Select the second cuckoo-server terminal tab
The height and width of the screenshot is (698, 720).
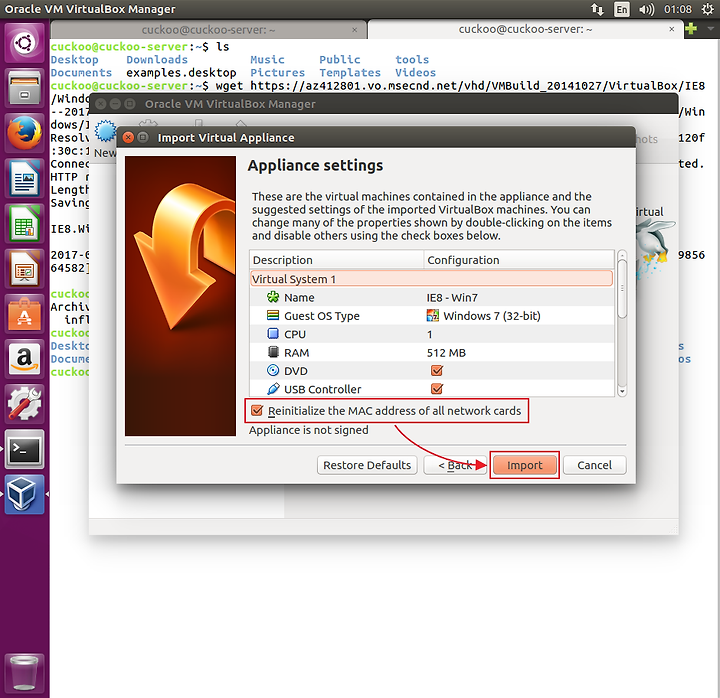point(525,29)
